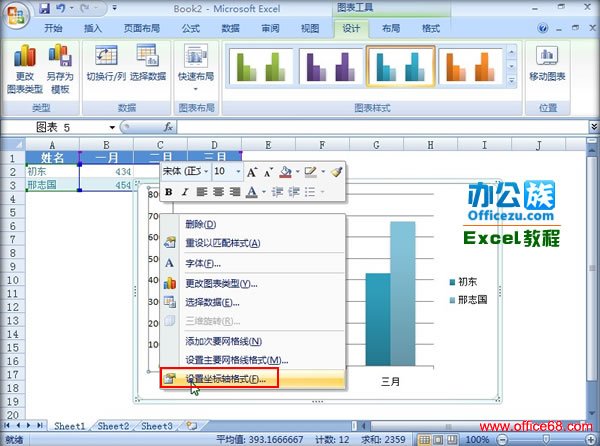Viewport: 600px width, 446px height.
Task: Click the Office button logo
Action: click(x=16, y=15)
